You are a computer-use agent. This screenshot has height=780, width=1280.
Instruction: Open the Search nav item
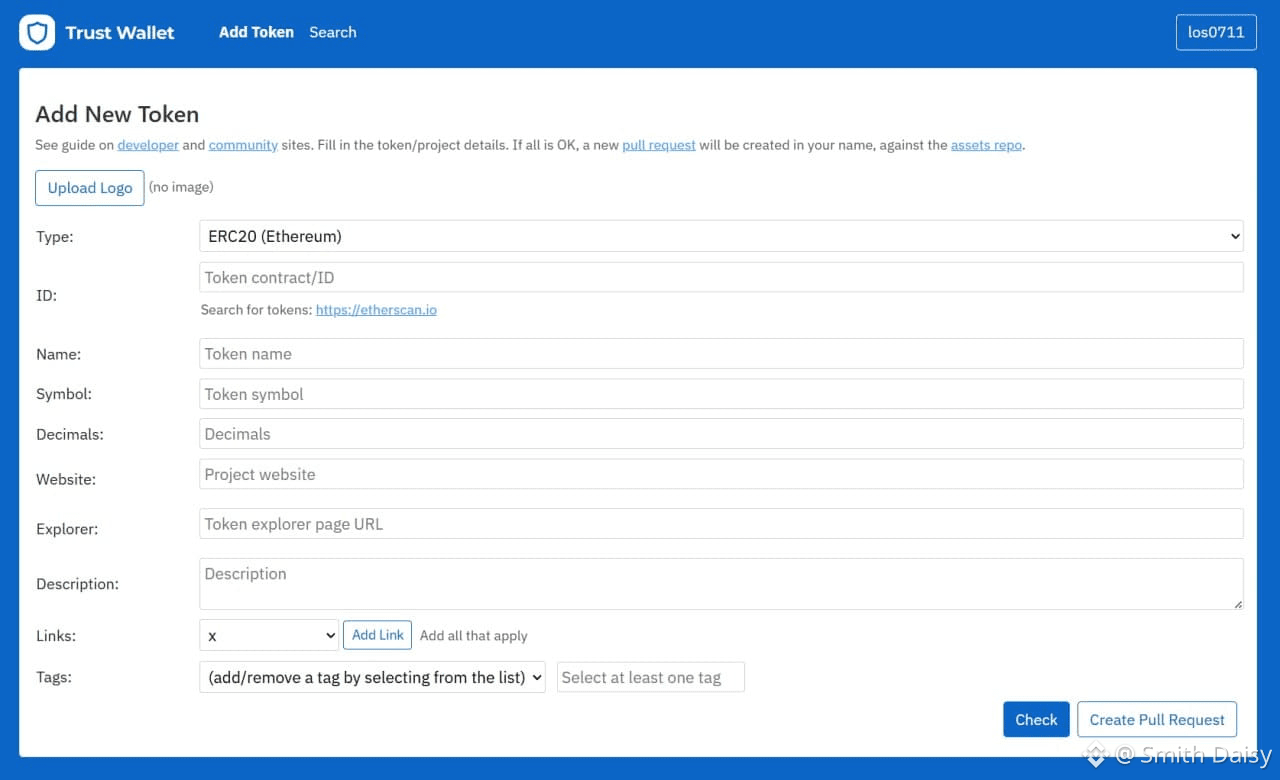tap(332, 32)
